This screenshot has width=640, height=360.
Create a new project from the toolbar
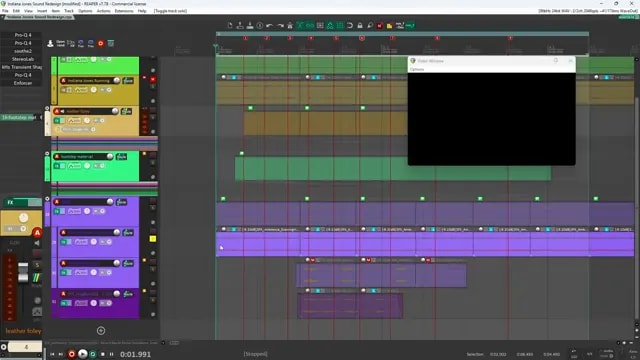click(230, 25)
